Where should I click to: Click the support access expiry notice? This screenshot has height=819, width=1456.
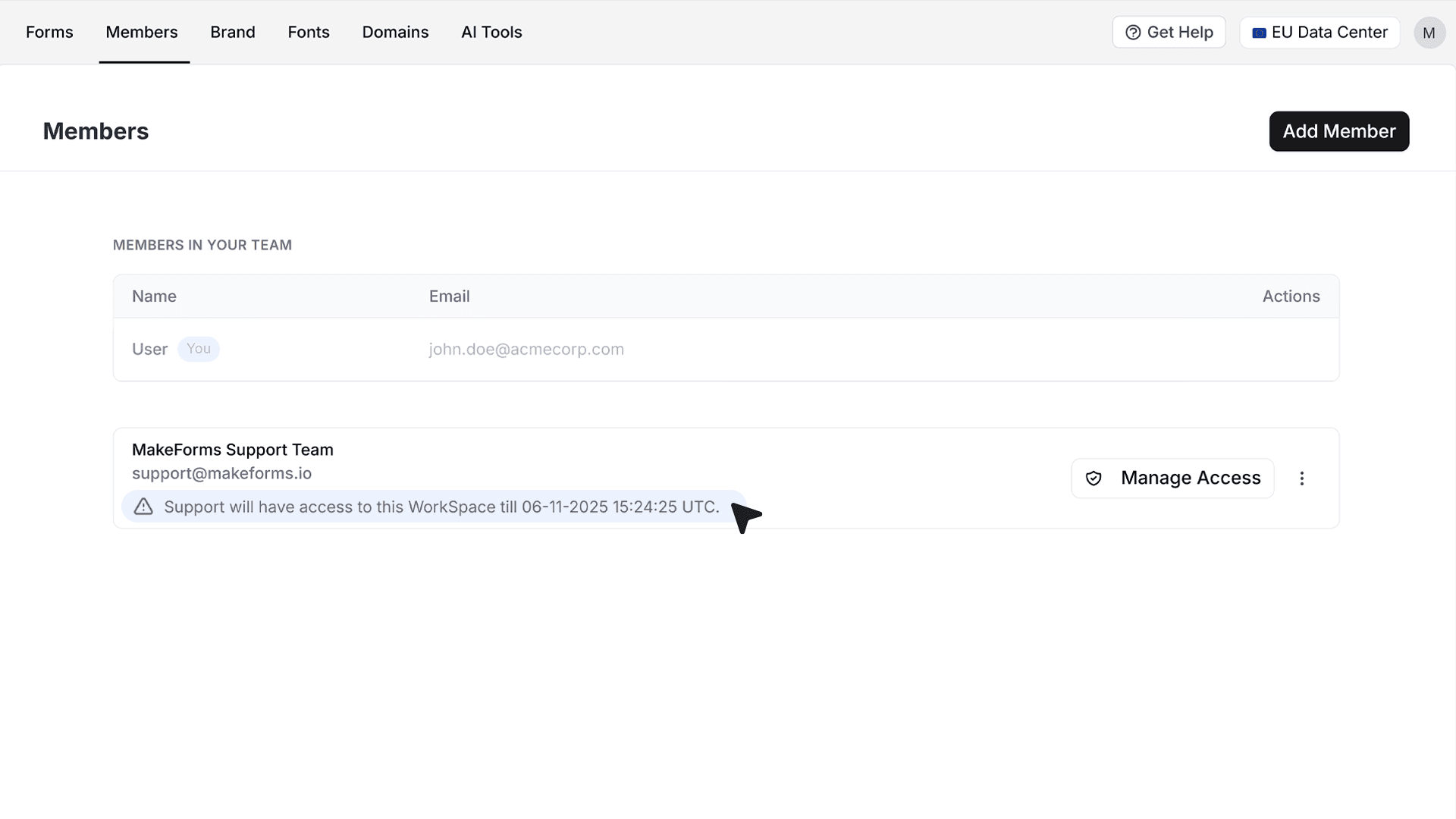(432, 507)
